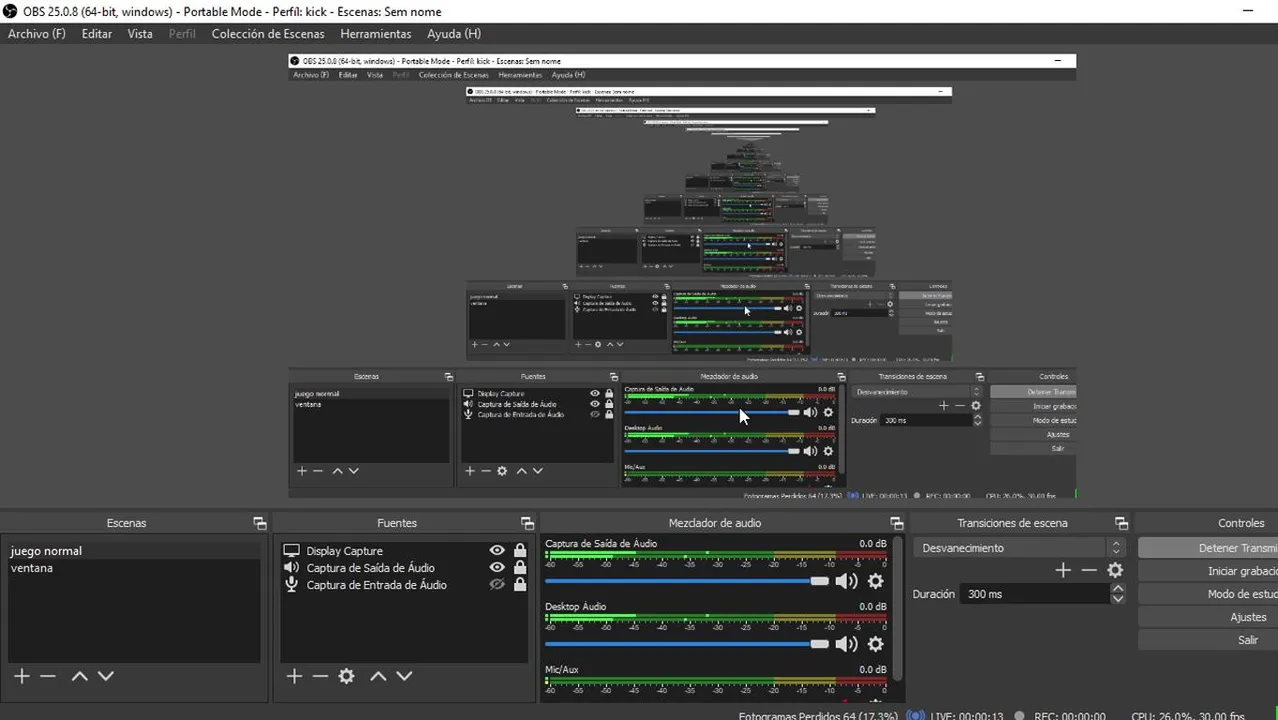This screenshot has height=720, width=1278.
Task: Hide the Captura de Saída de Áudio source
Action: tap(497, 568)
